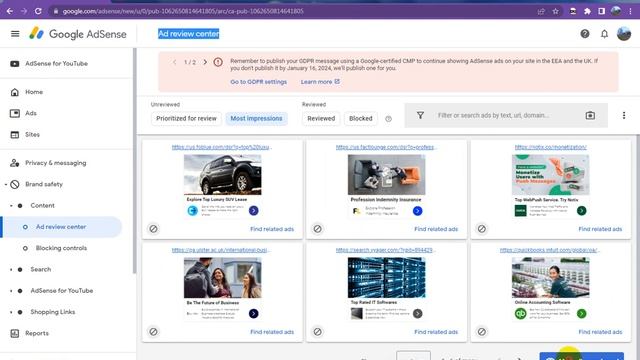This screenshot has width=640, height=360.
Task: Select Ad review center in sidebar
Action: pos(61,227)
